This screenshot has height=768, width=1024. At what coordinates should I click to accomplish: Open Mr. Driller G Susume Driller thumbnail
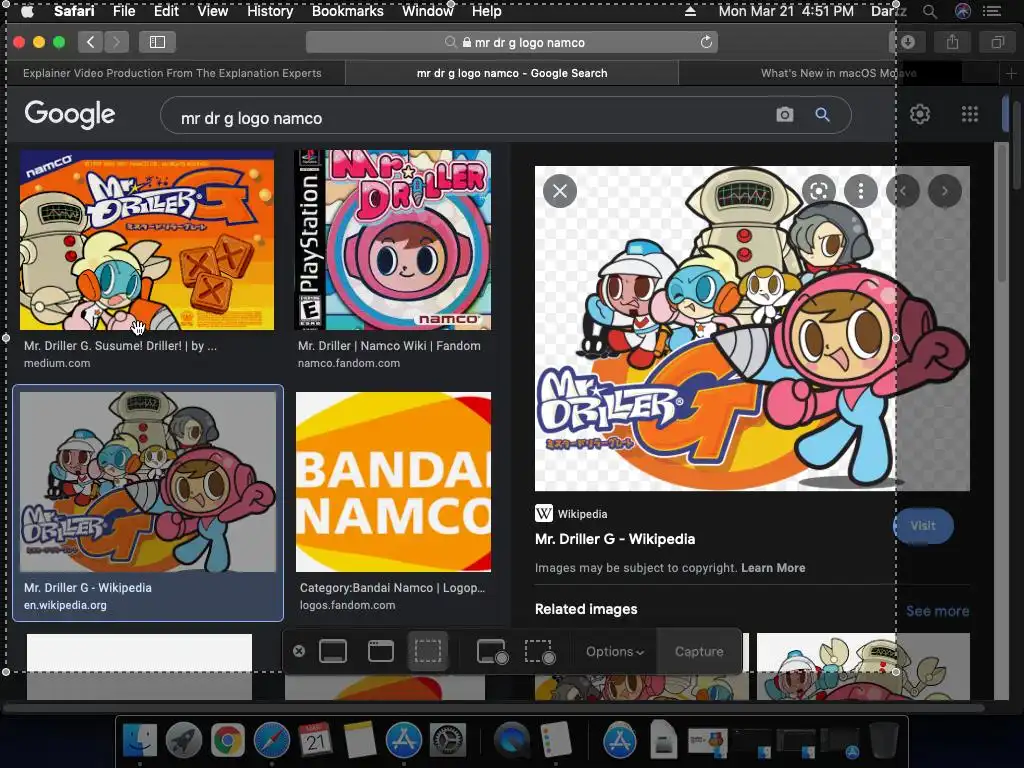(147, 240)
